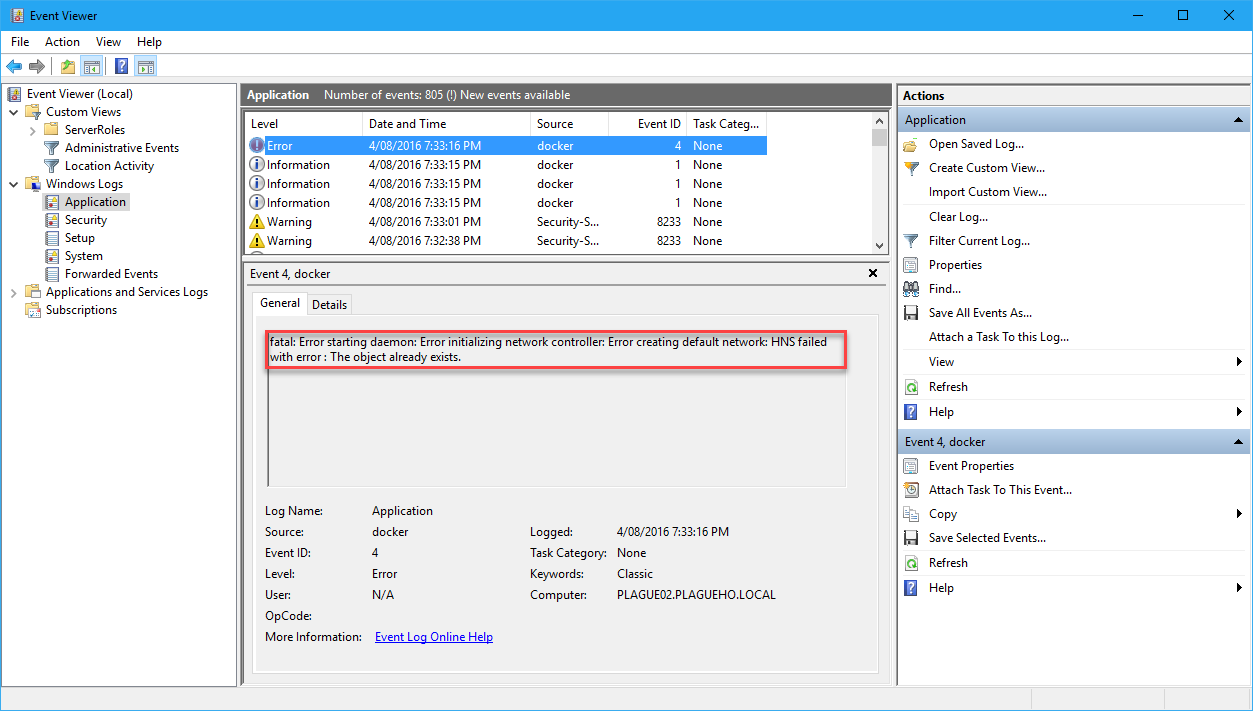The width and height of the screenshot is (1253, 711).
Task: Click the Save All Events As disk icon
Action: click(x=911, y=313)
